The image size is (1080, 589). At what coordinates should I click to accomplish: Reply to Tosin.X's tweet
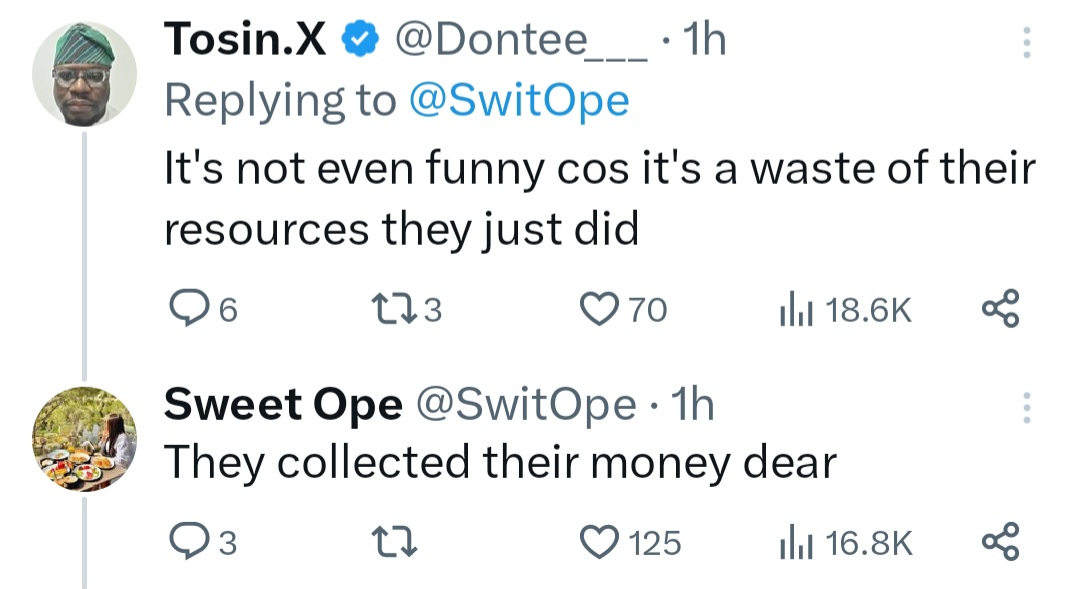click(185, 311)
